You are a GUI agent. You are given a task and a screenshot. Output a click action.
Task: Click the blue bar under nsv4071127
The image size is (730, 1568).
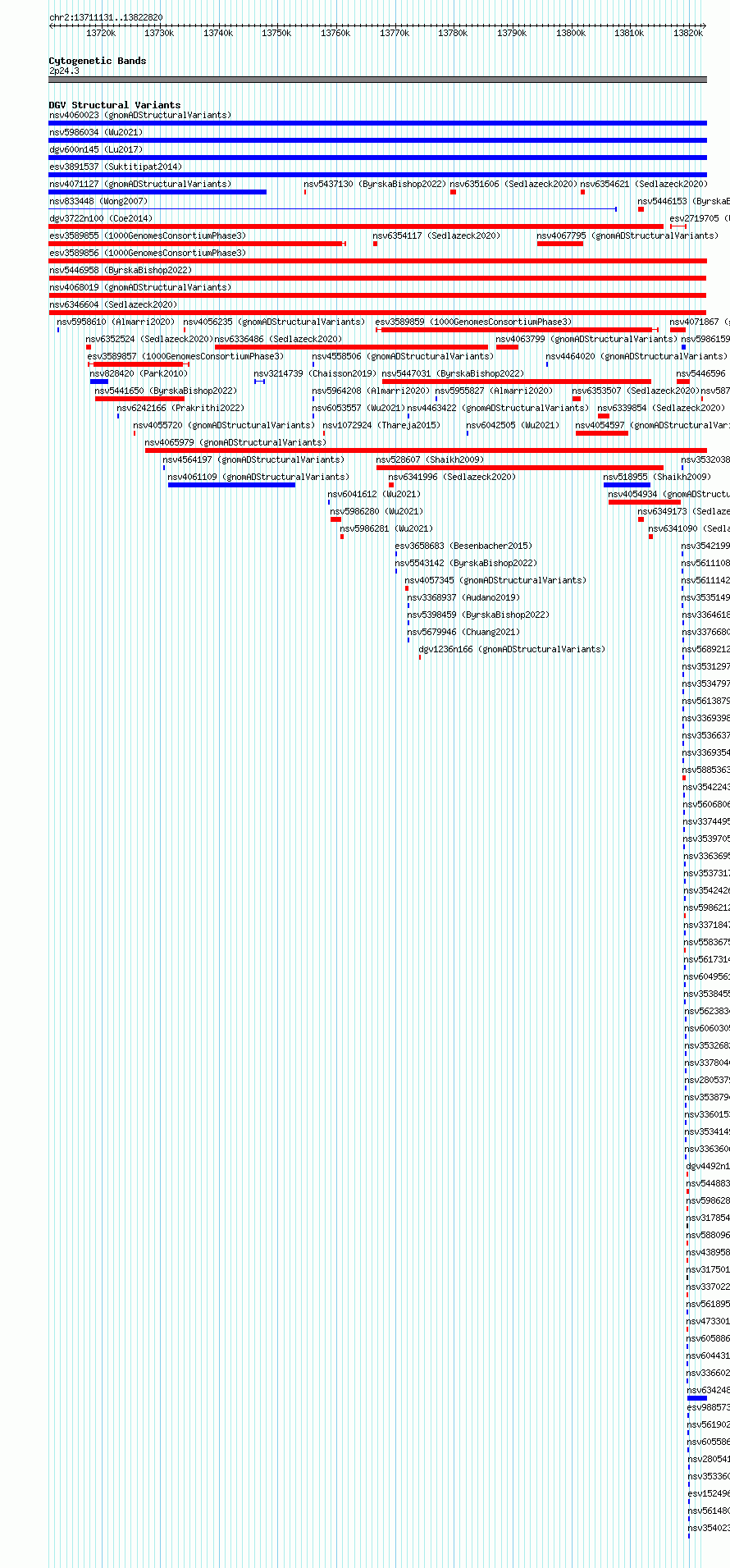pyautogui.click(x=157, y=192)
